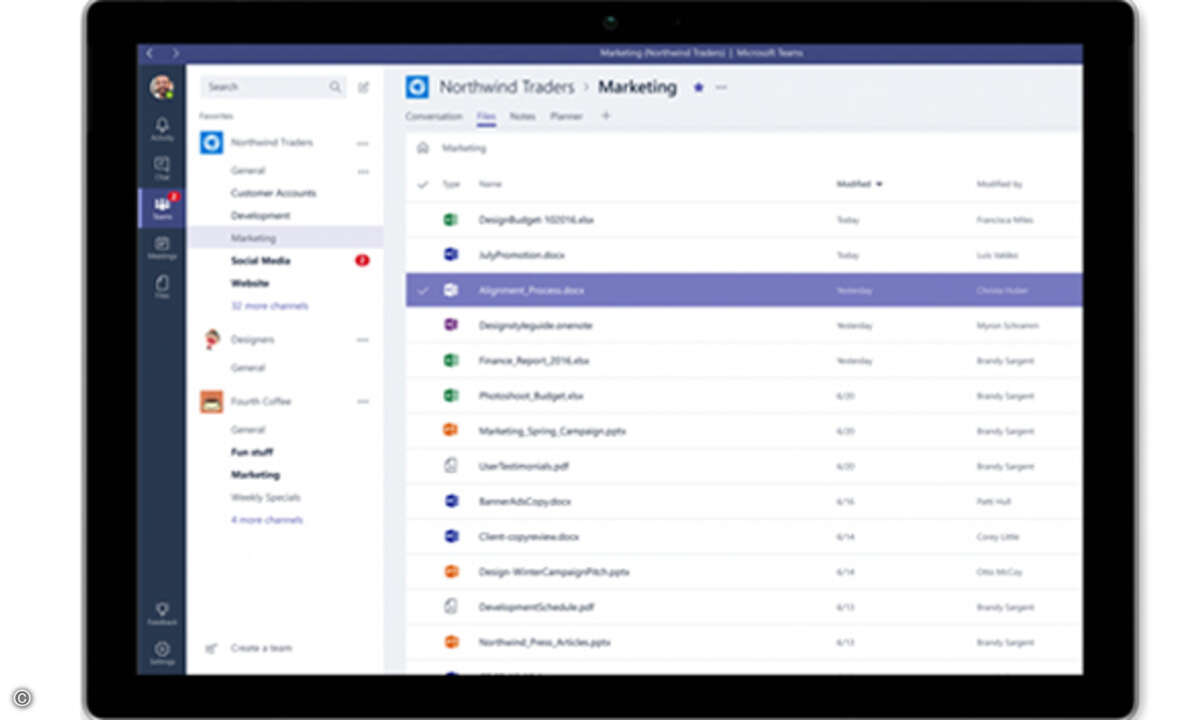Open the more options menu for Designers team
Viewport: 1200px width, 720px height.
point(363,340)
